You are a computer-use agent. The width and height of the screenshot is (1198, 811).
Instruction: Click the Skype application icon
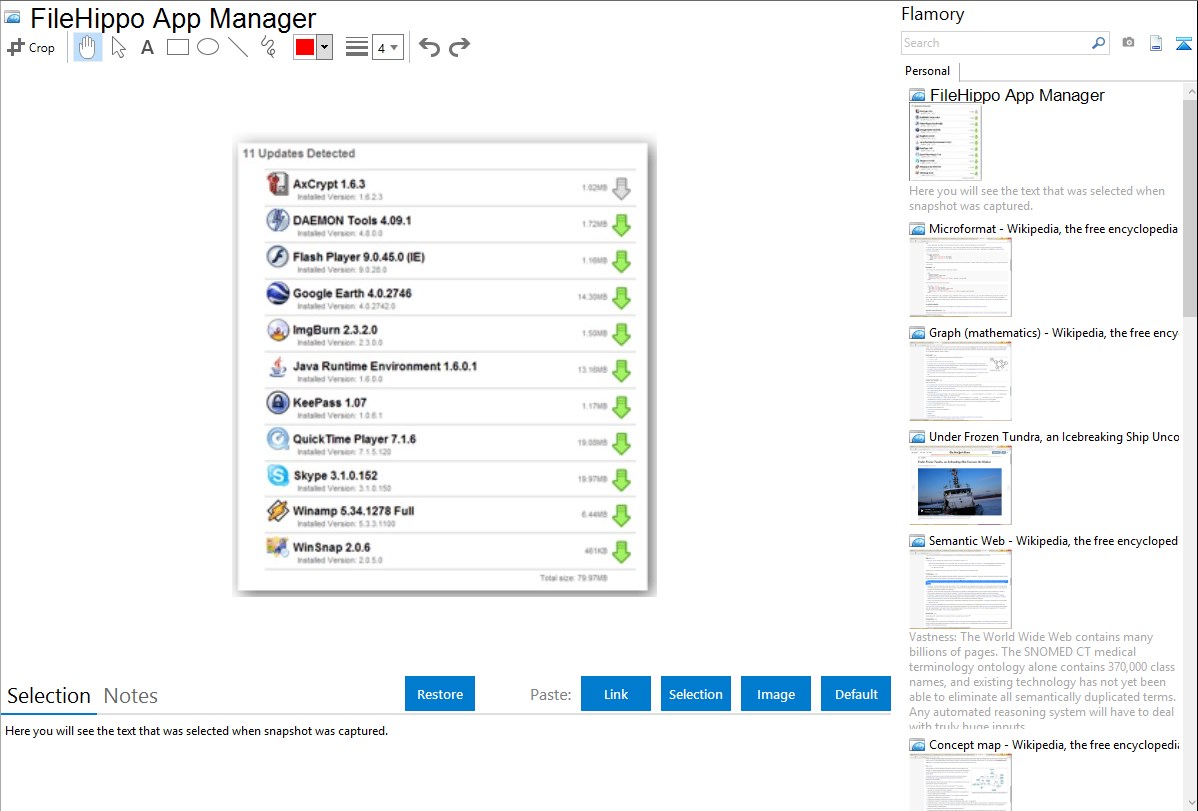[277, 475]
